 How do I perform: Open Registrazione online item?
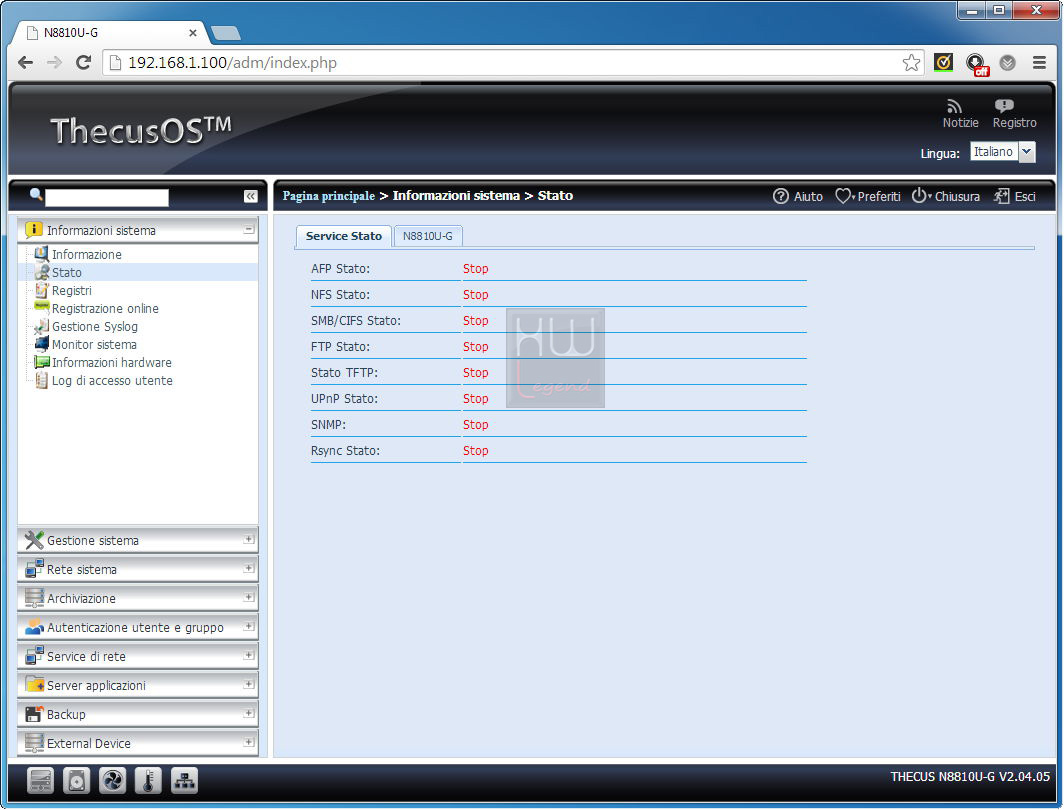coord(105,309)
